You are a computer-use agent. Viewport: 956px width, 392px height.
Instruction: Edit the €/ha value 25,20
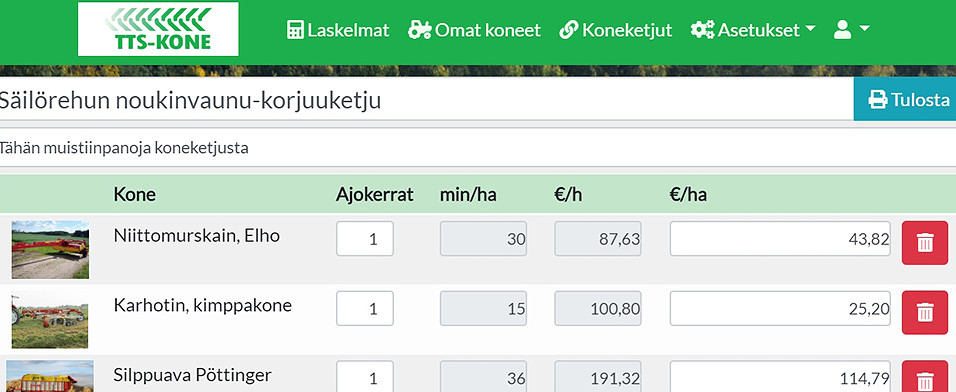[x=780, y=308]
